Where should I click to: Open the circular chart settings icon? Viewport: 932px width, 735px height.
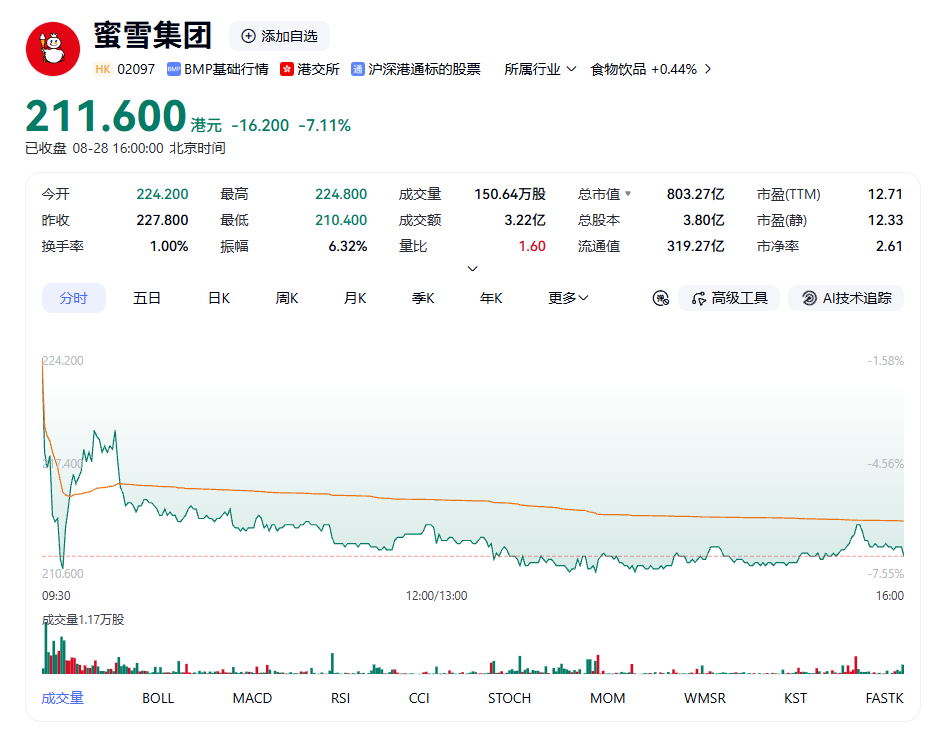coord(660,298)
